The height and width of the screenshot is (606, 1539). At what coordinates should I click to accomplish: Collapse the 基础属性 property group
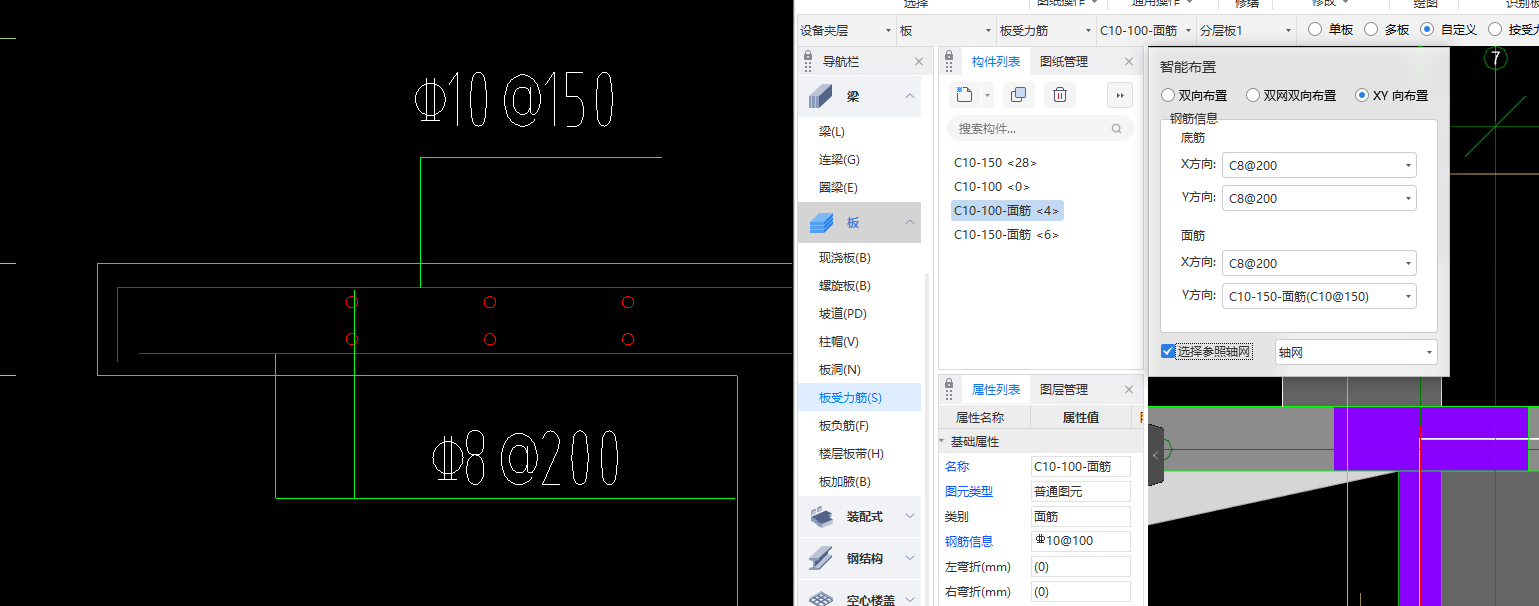pyautogui.click(x=942, y=441)
